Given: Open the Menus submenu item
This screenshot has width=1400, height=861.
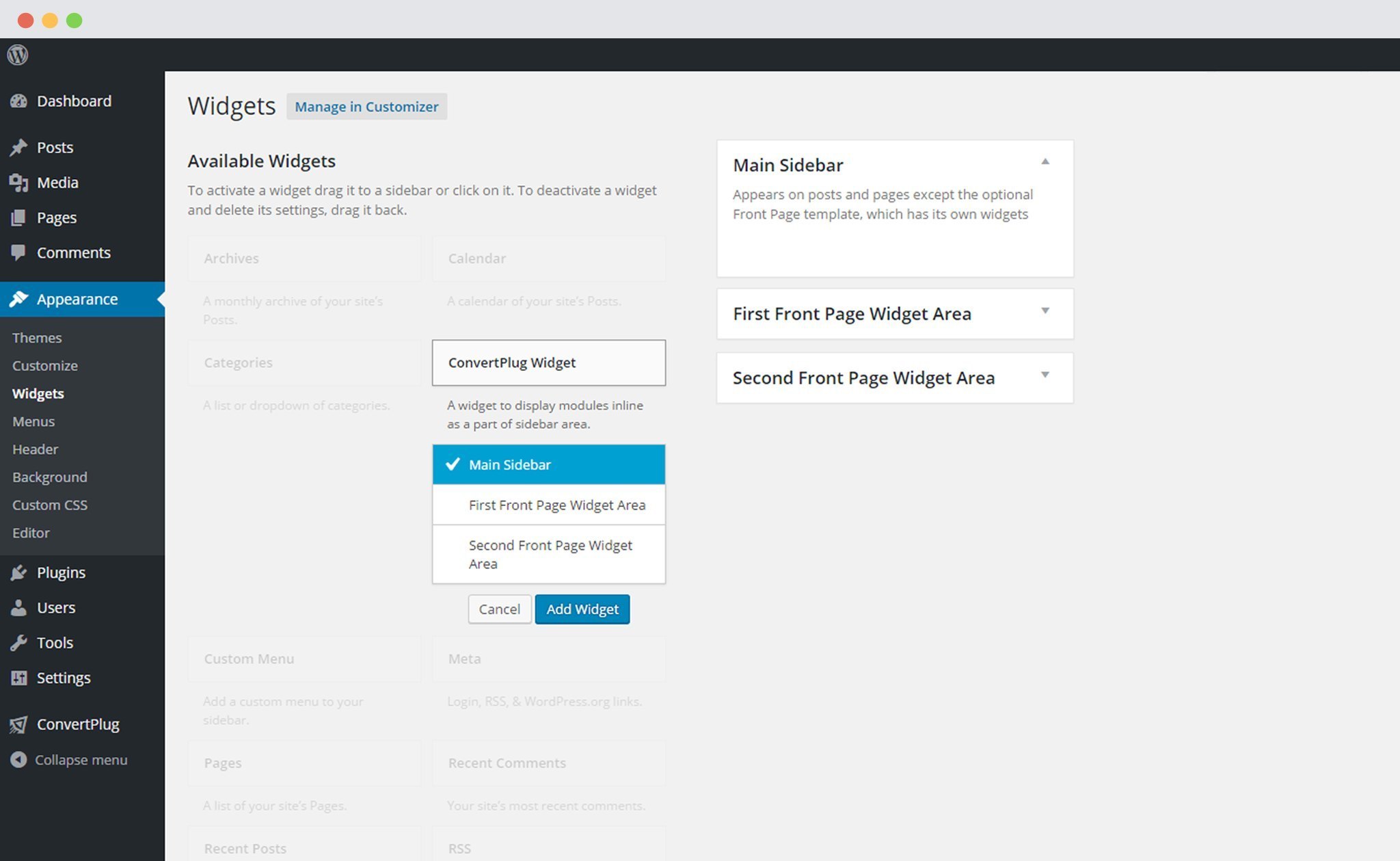Looking at the screenshot, I should coord(33,421).
